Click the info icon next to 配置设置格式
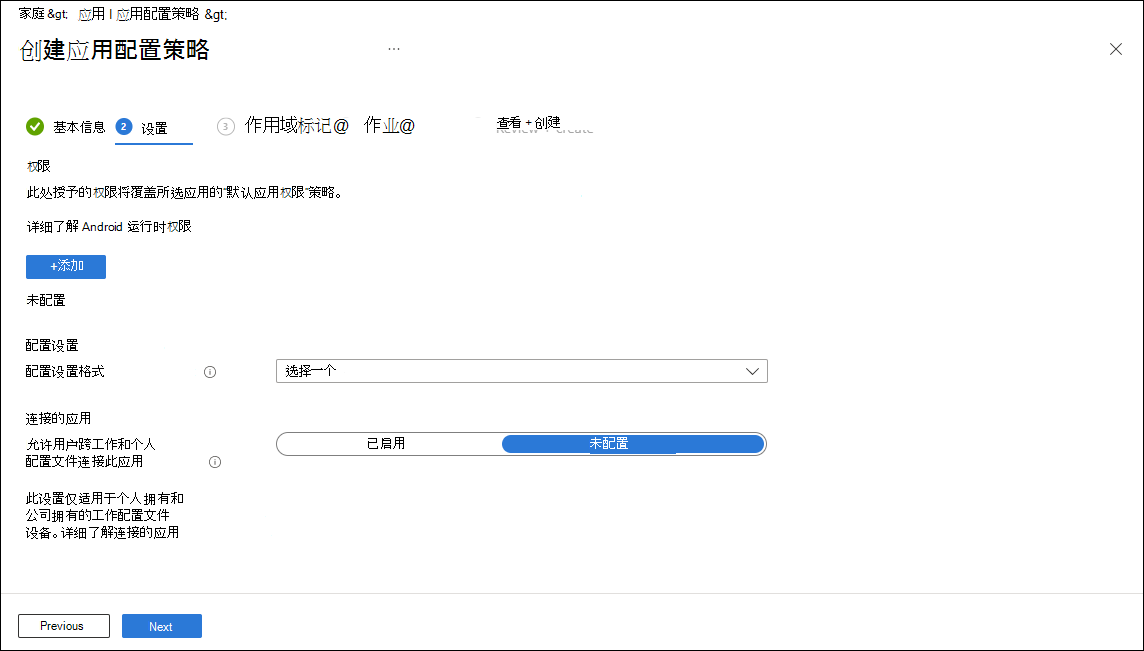This screenshot has height=651, width=1144. pos(210,371)
